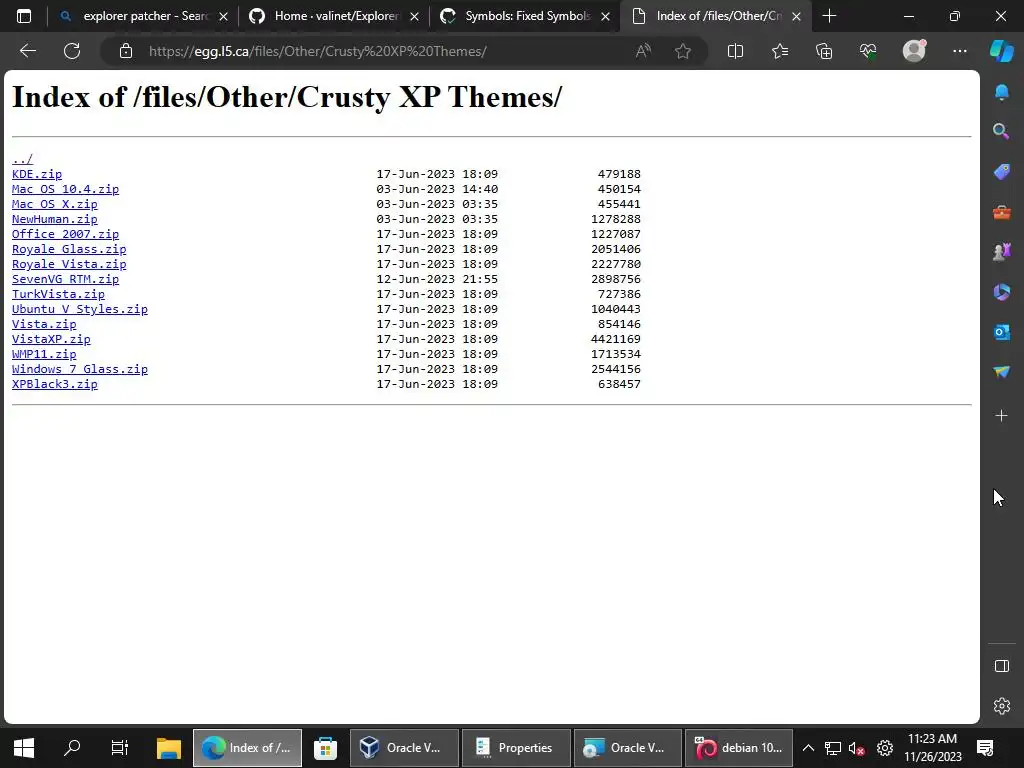Open taskbar search magnifier
This screenshot has width=1024, height=768.
72,748
